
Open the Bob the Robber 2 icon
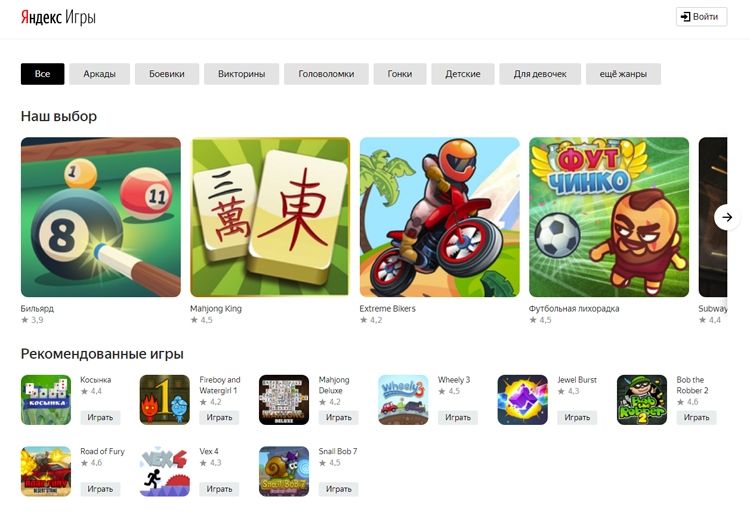[642, 399]
